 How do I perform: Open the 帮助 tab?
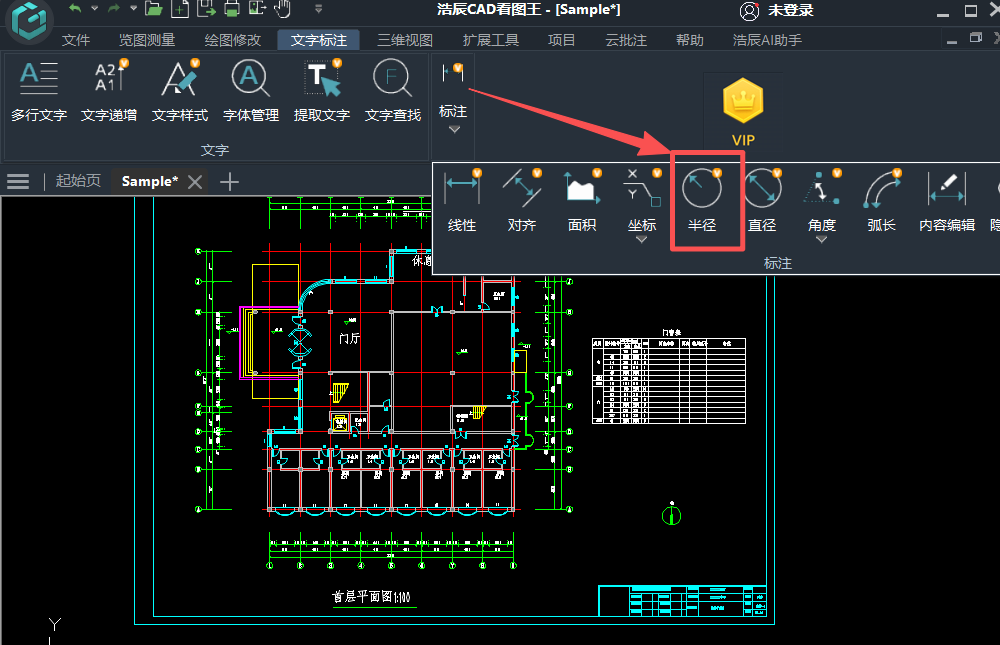pos(689,40)
